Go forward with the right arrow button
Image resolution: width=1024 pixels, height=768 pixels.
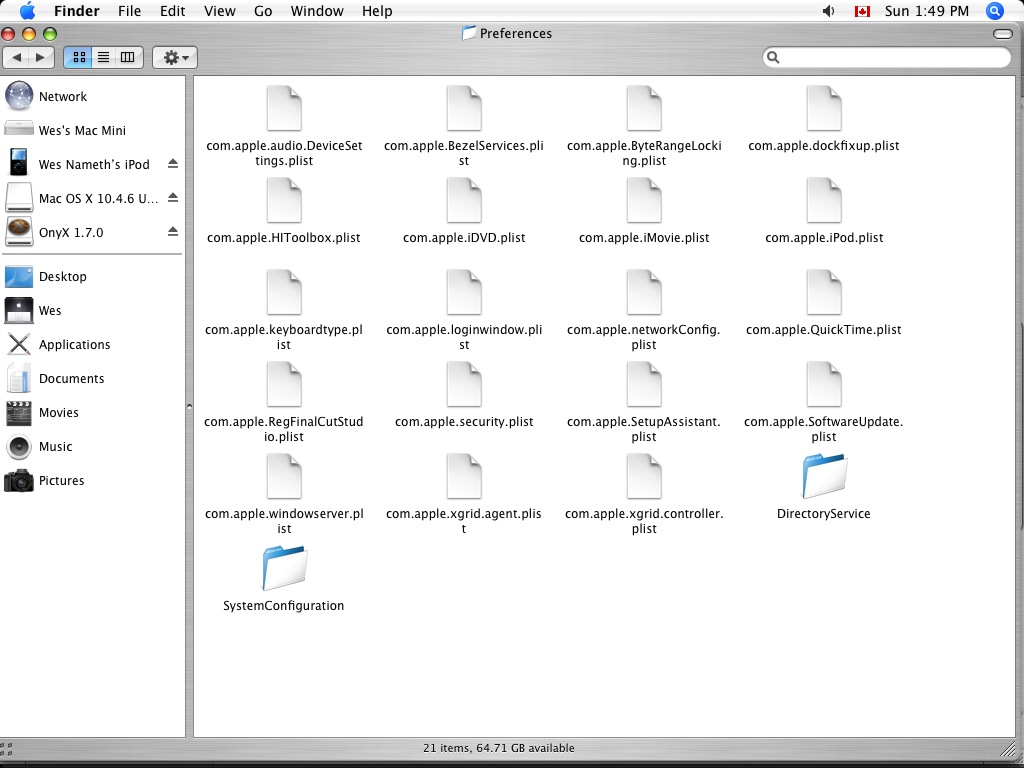click(x=40, y=57)
